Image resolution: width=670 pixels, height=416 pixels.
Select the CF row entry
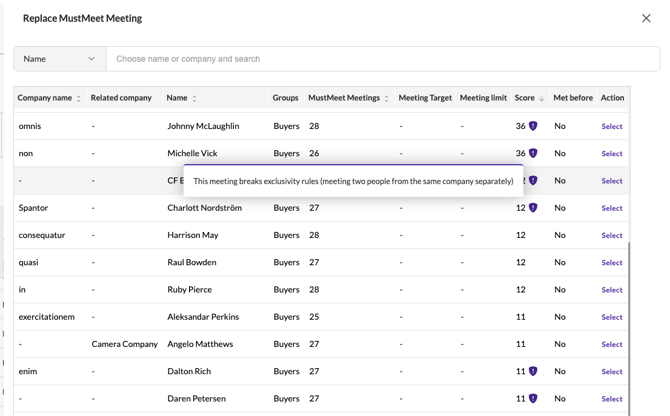click(611, 181)
